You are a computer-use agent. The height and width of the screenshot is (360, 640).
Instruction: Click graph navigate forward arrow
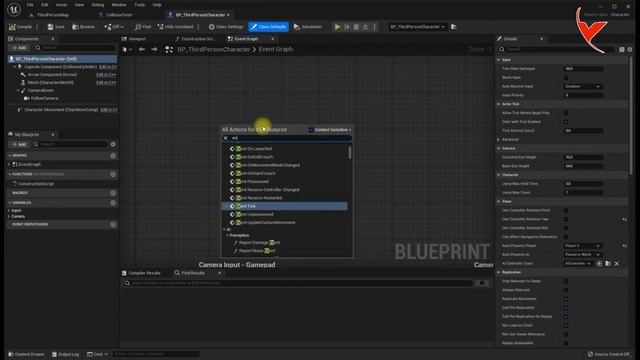pos(154,49)
